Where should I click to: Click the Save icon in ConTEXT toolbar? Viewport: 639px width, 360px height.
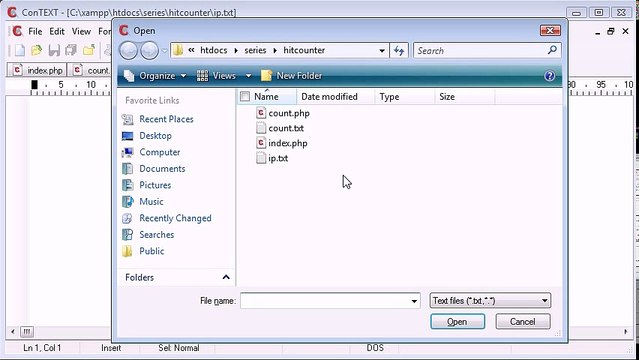(54, 50)
